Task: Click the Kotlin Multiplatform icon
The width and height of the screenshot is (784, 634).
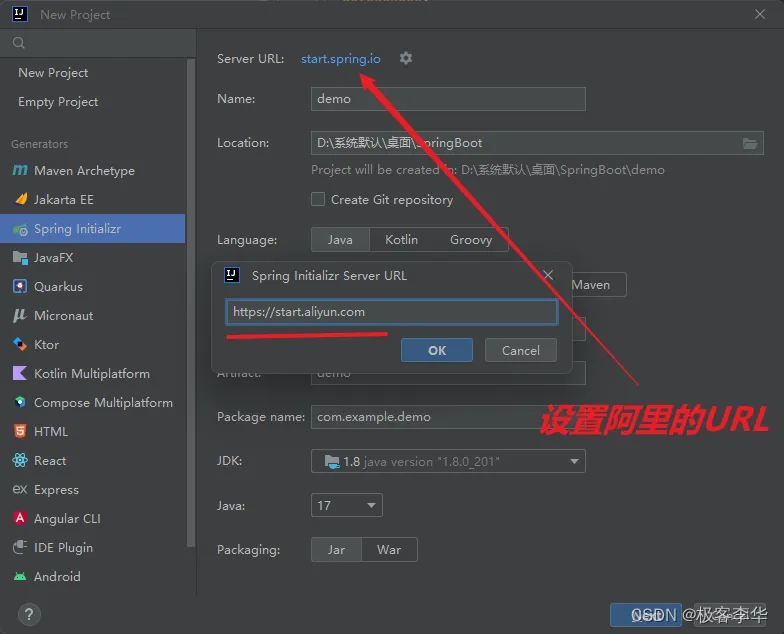Action: [20, 373]
